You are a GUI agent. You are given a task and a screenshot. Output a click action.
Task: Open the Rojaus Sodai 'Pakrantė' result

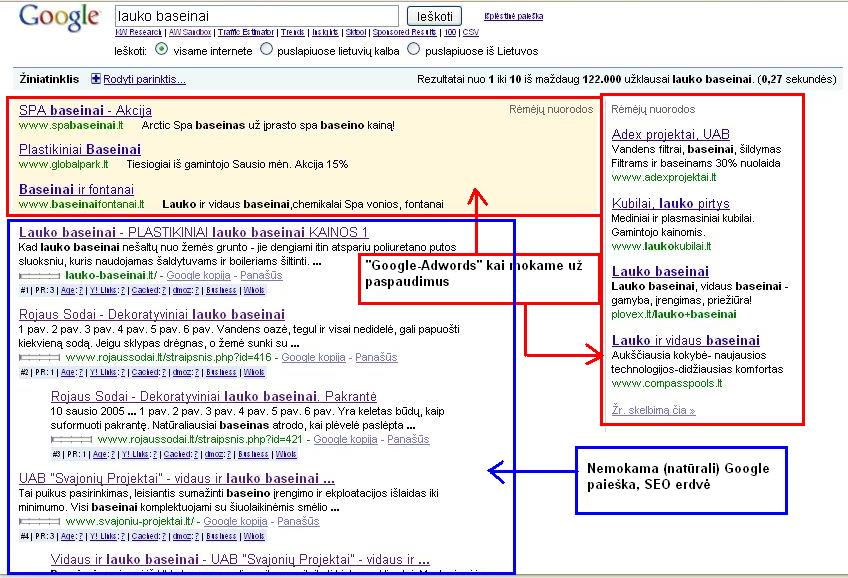coord(214,396)
